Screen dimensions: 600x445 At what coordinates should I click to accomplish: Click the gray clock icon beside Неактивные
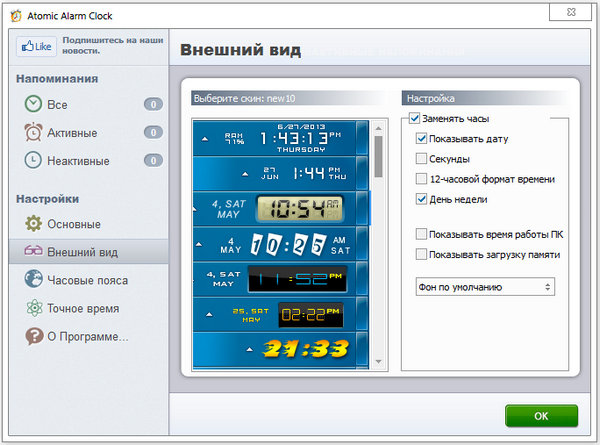tap(33, 160)
